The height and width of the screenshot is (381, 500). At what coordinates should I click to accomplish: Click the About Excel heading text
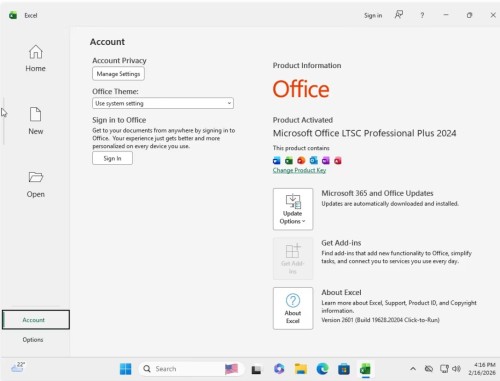pyautogui.click(x=341, y=292)
